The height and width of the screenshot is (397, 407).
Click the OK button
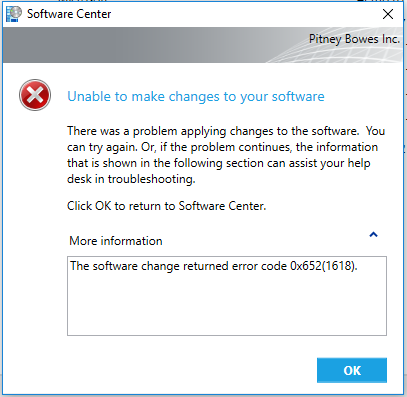[352, 370]
